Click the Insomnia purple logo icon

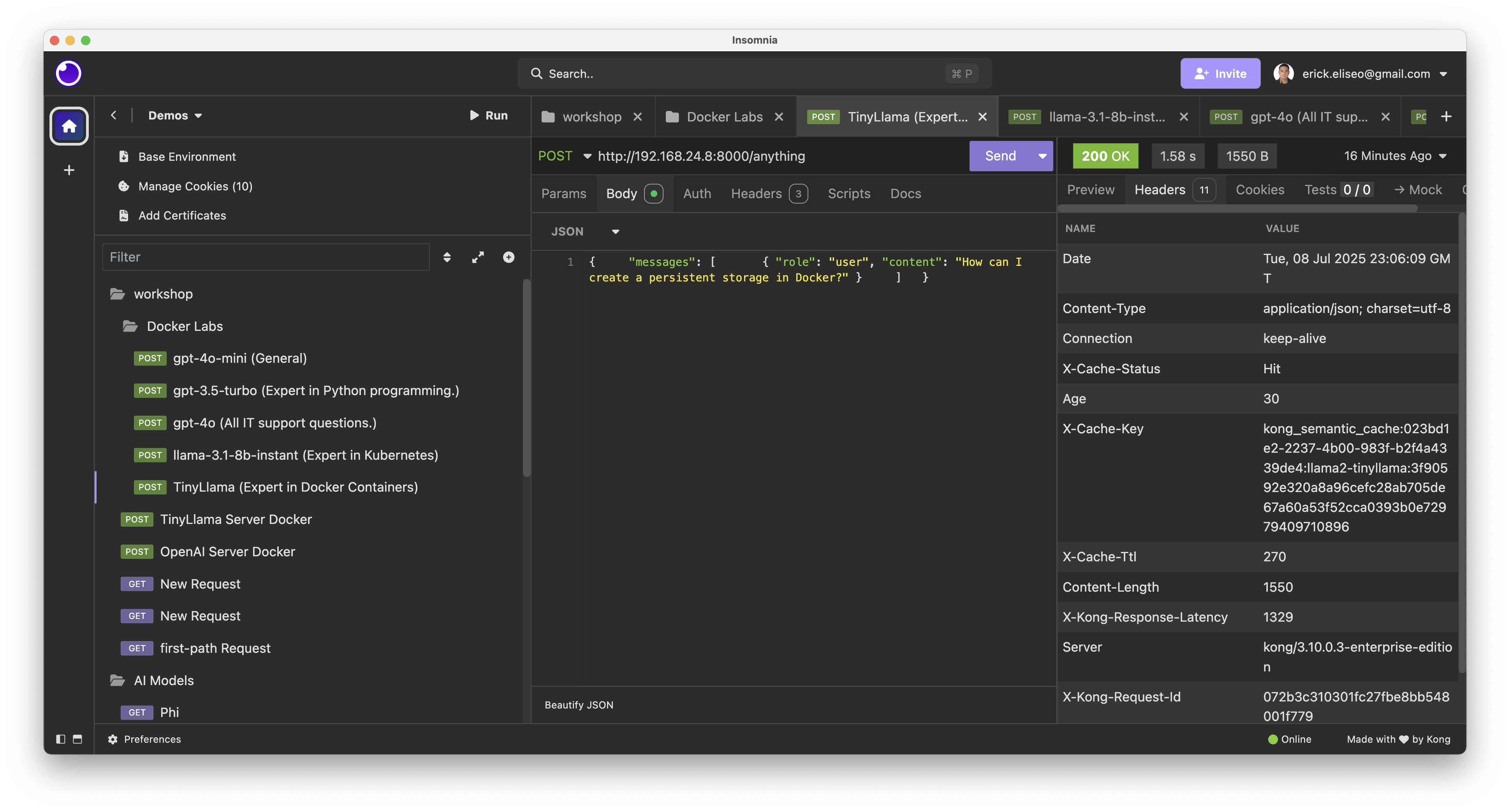[69, 73]
